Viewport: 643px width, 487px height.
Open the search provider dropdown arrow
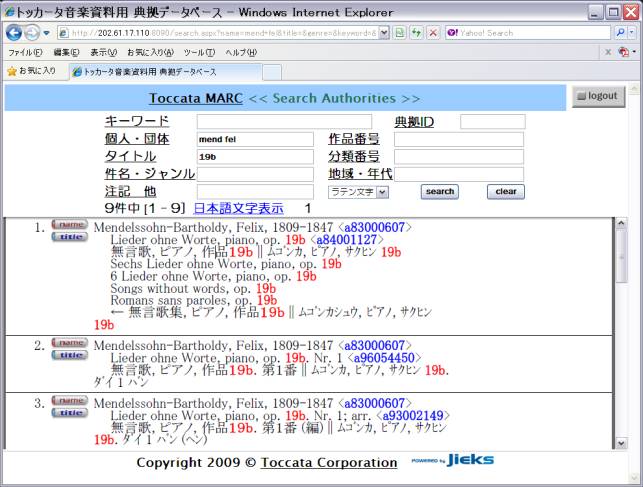click(x=632, y=33)
